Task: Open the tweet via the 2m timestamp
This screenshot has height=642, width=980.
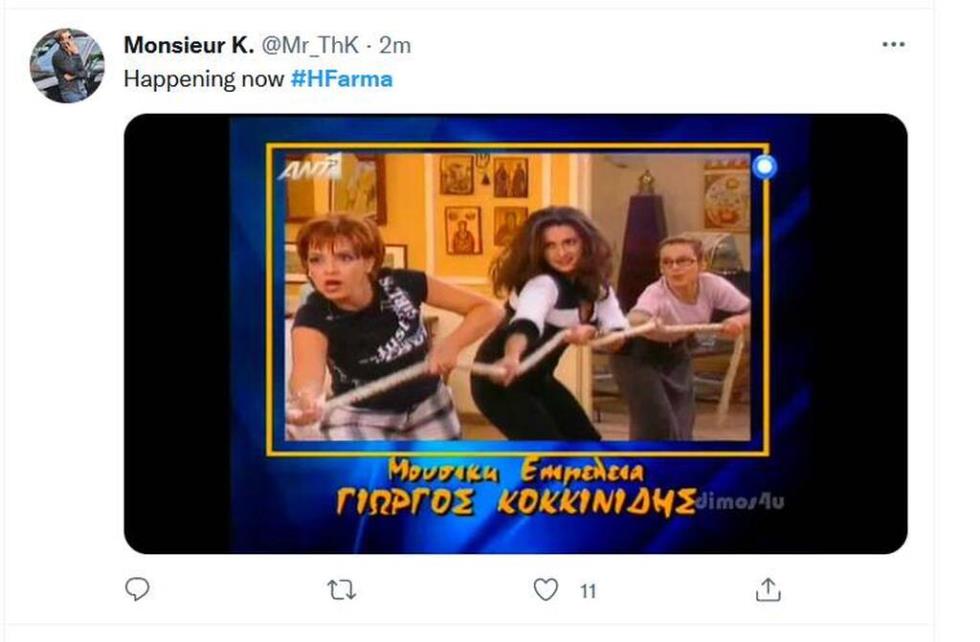Action: (395, 45)
